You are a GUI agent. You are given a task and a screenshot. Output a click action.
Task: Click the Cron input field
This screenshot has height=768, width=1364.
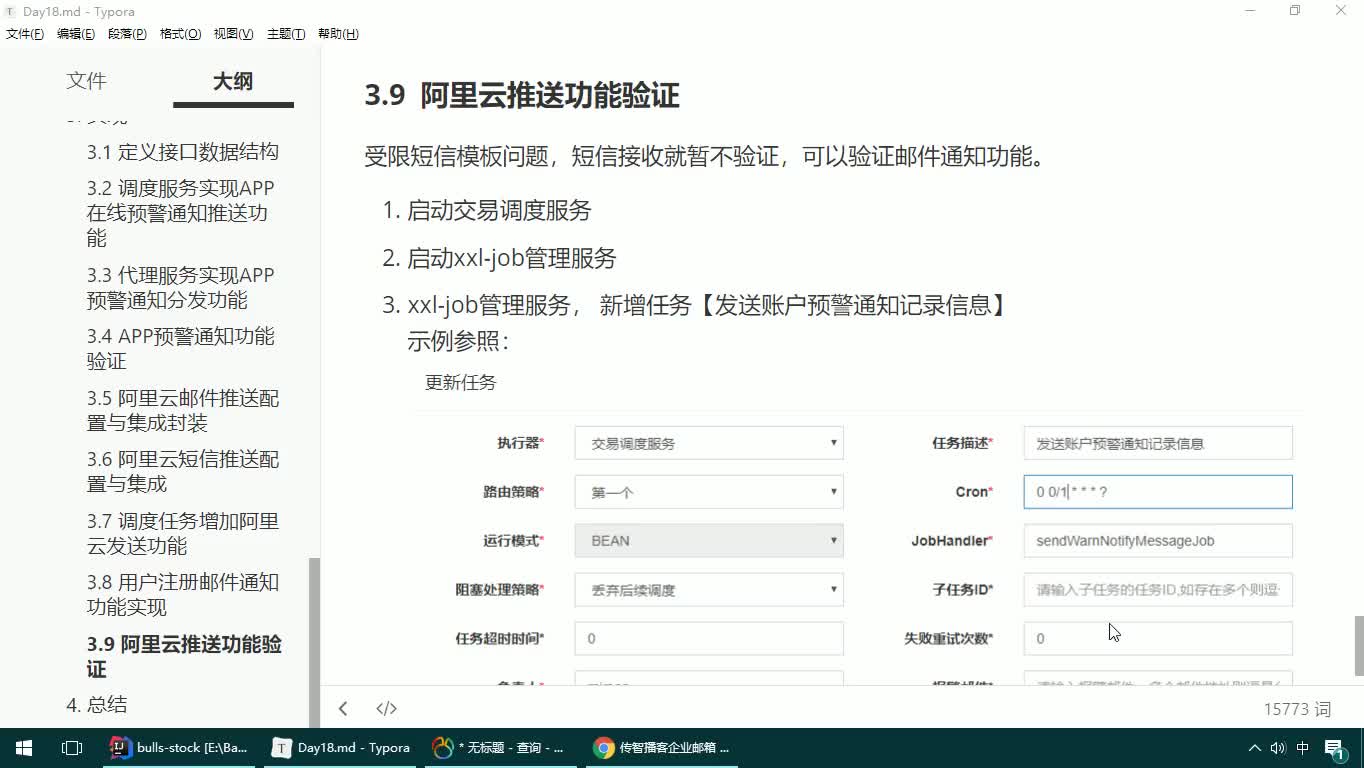(x=1158, y=492)
